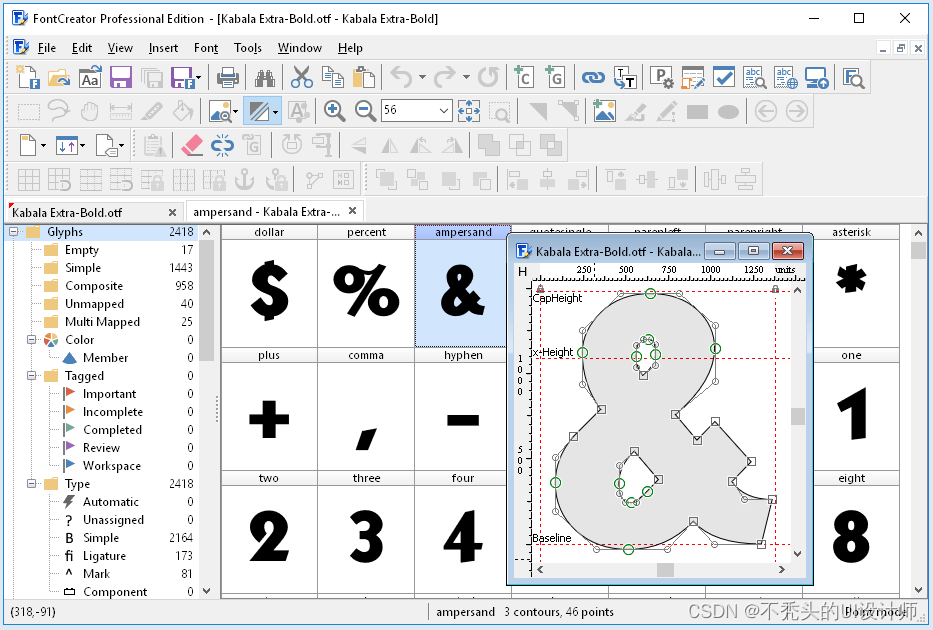This screenshot has height=630, width=933.
Task: Click the Cut scissors icon
Action: 302,77
